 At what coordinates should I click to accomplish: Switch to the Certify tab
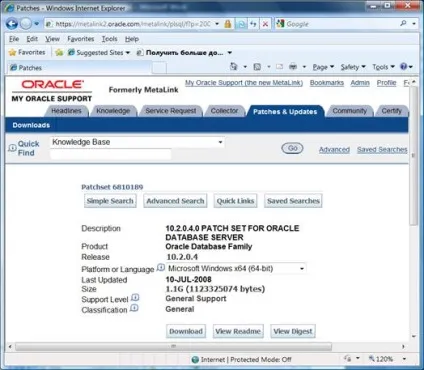click(391, 111)
